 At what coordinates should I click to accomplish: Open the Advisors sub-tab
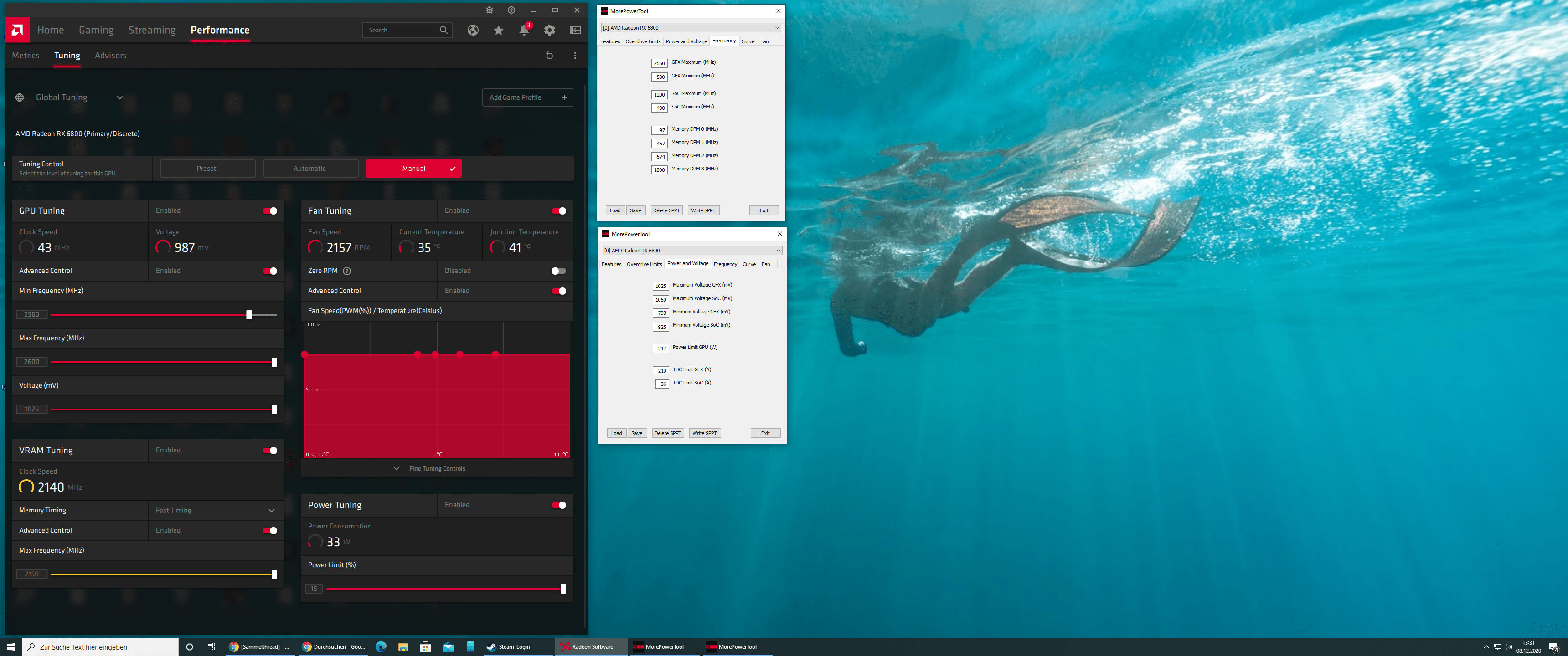coord(111,56)
